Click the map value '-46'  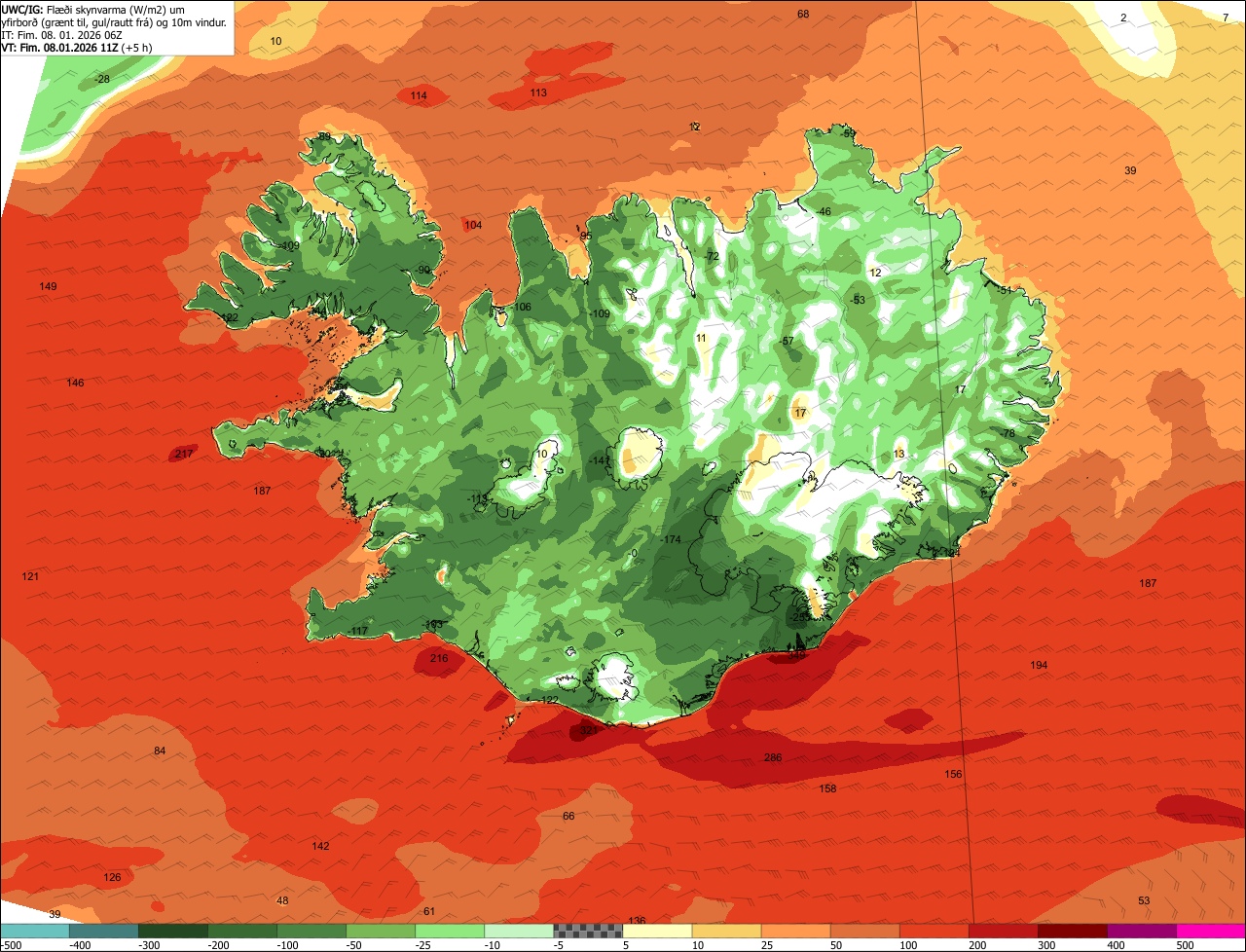click(x=824, y=211)
